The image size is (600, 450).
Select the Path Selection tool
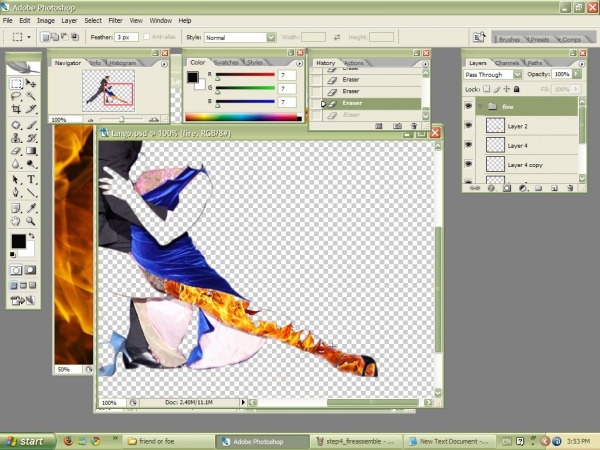[16, 179]
